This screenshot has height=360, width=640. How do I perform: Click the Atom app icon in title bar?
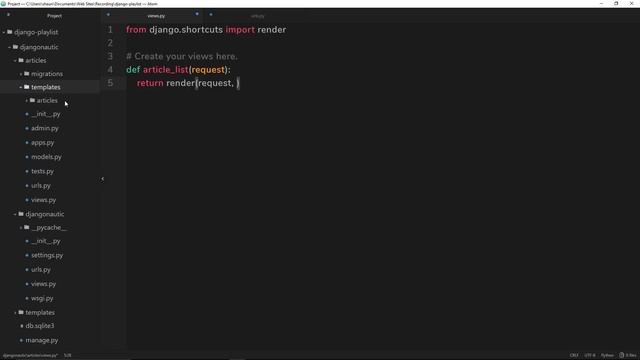coord(3,4)
